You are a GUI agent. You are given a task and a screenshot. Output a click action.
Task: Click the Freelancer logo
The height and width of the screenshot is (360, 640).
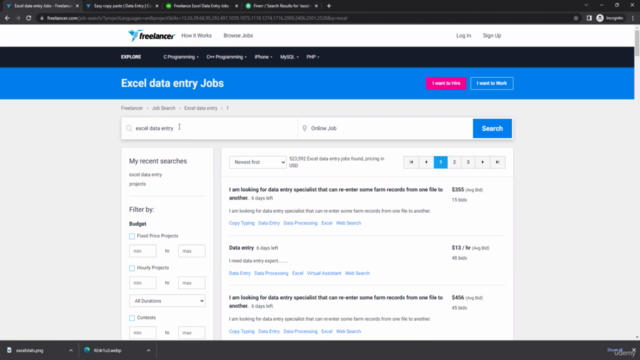151,36
